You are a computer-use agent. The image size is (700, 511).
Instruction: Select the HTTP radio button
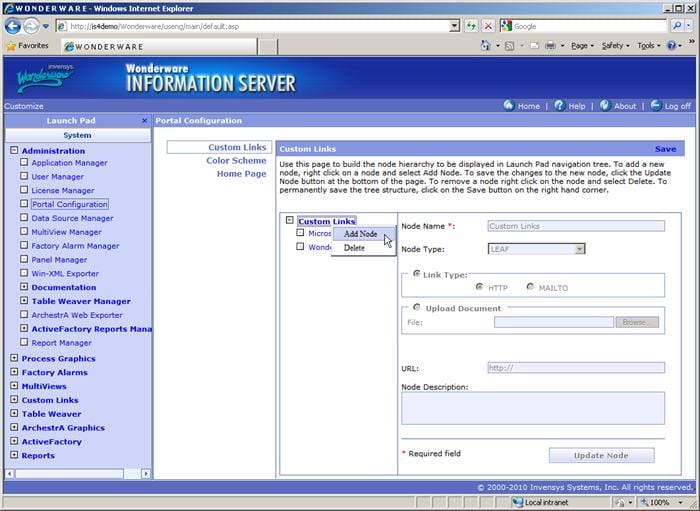click(479, 287)
